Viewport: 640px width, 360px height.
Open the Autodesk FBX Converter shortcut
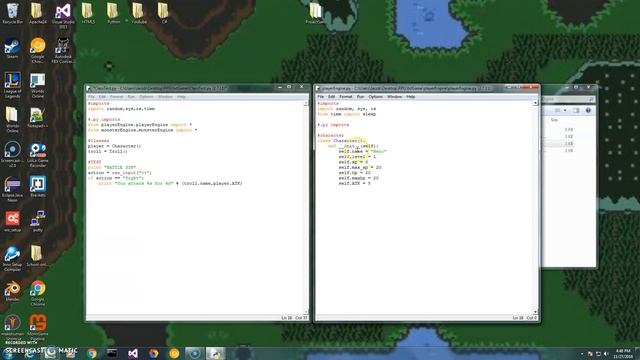63,51
